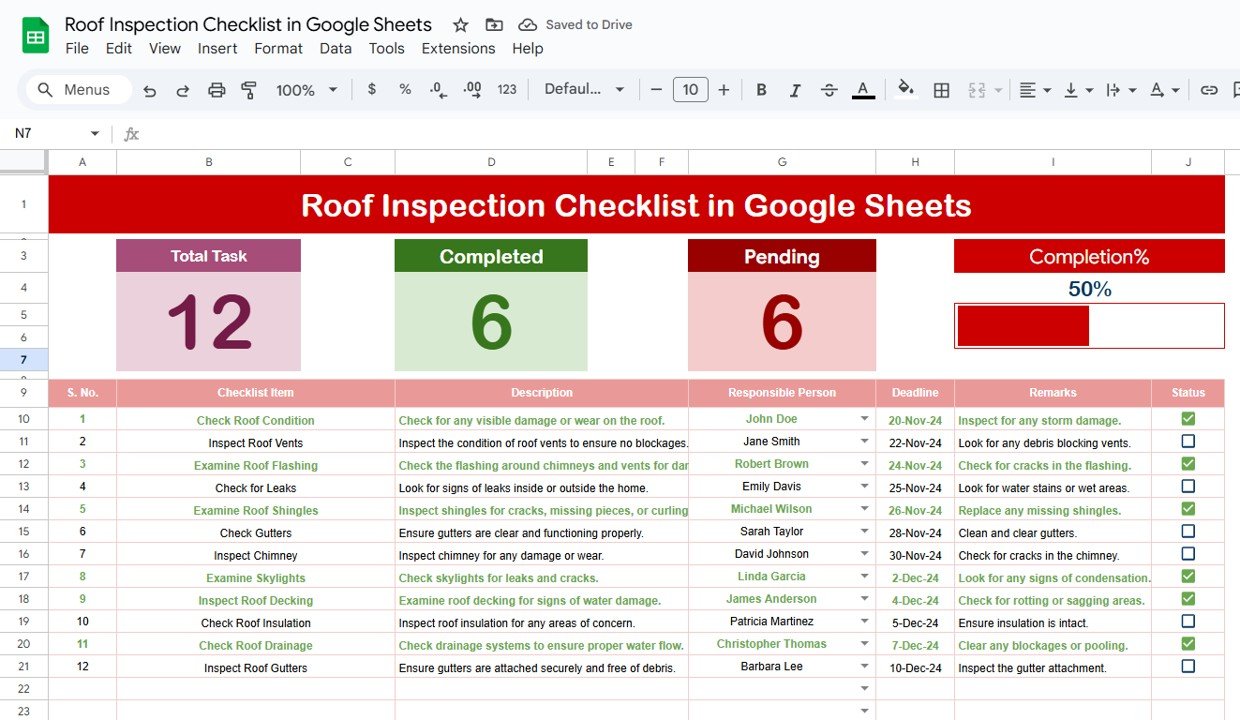Click the move to folder icon
The image size is (1240, 720).
tap(494, 25)
